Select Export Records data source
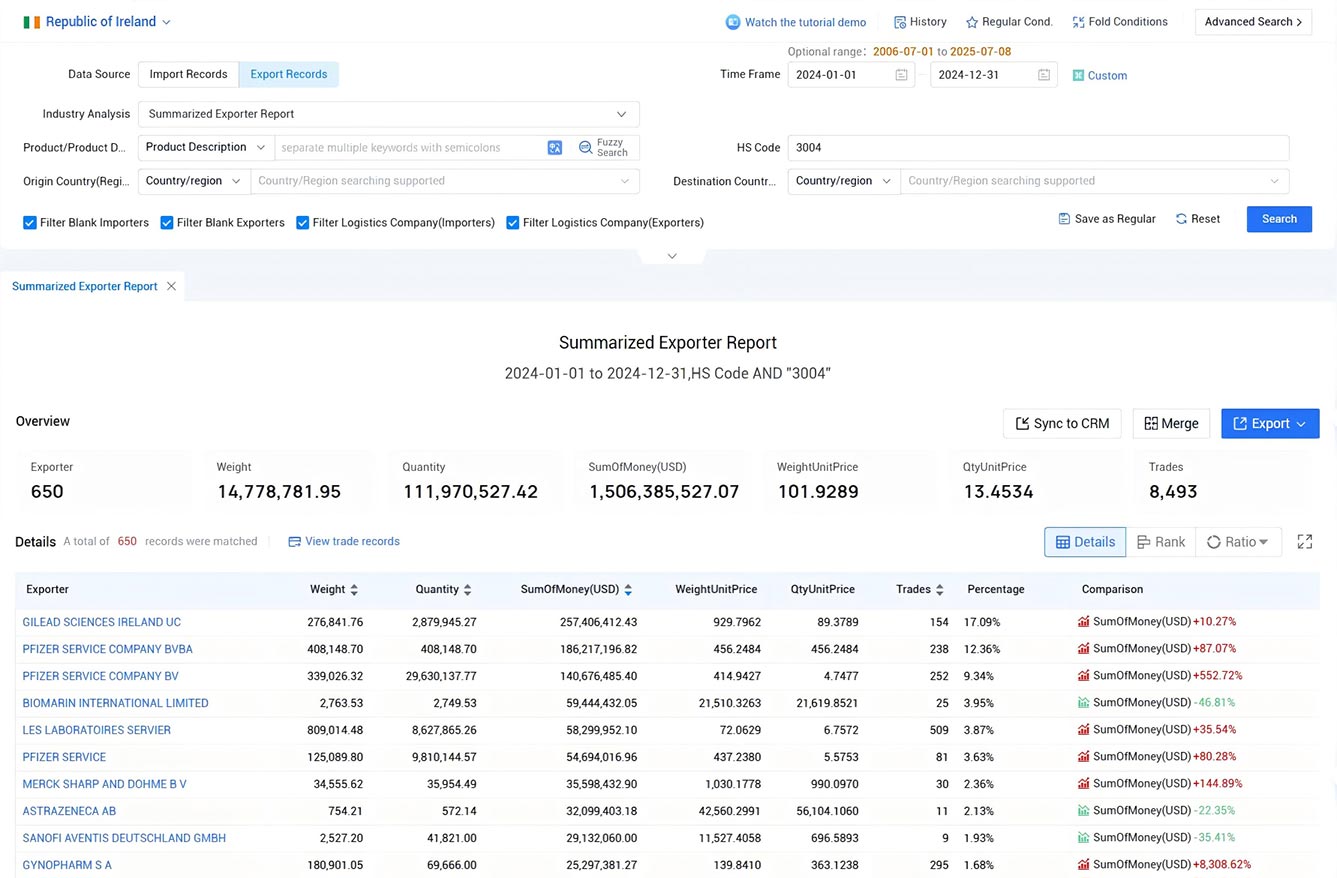The height and width of the screenshot is (878, 1337). click(x=289, y=74)
